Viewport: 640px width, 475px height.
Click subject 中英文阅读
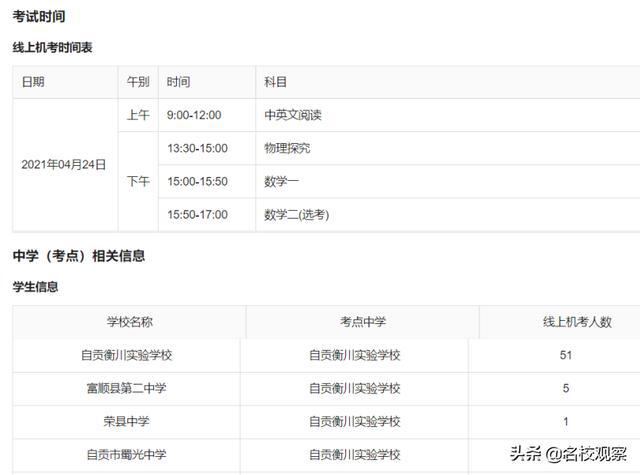293,115
